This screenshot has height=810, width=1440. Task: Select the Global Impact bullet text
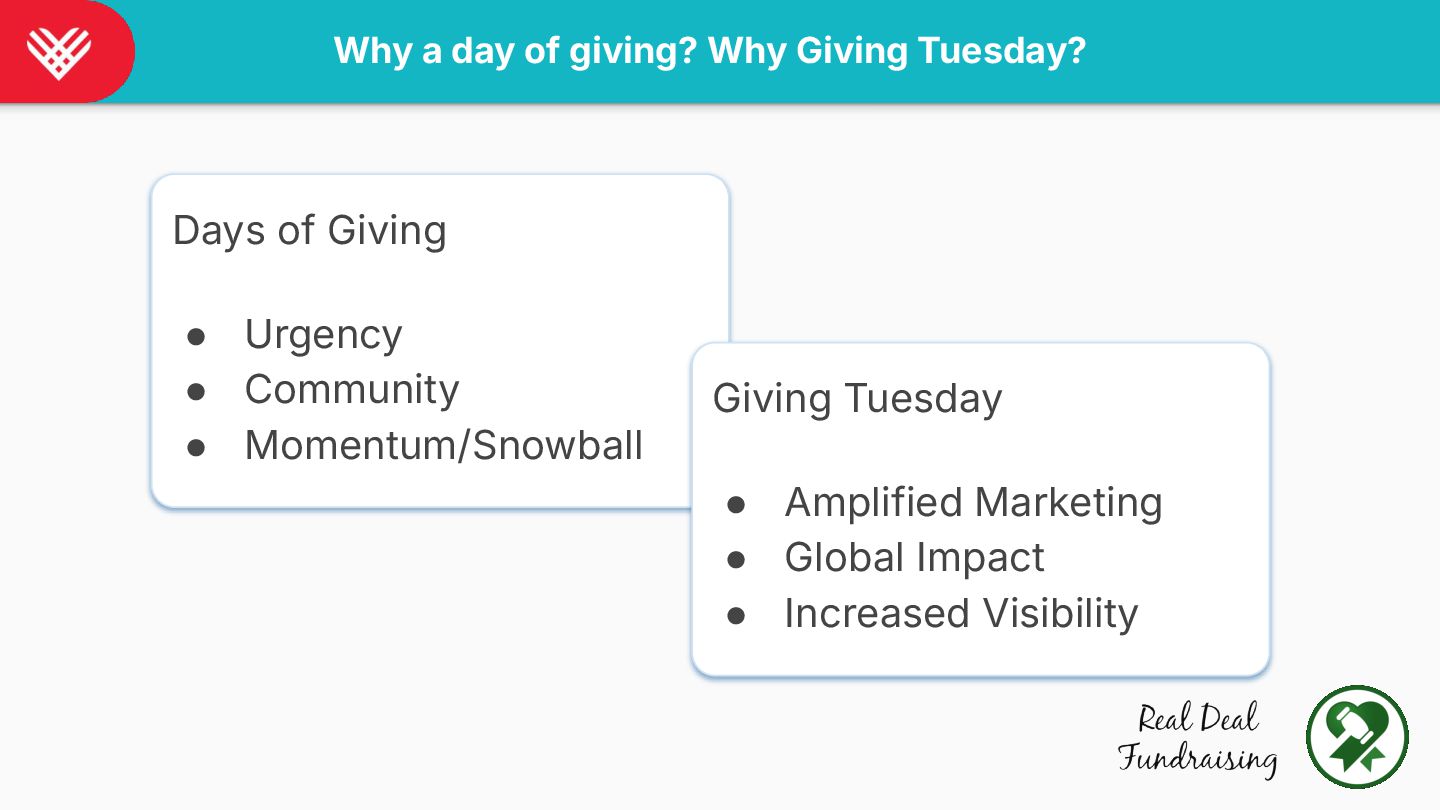914,557
